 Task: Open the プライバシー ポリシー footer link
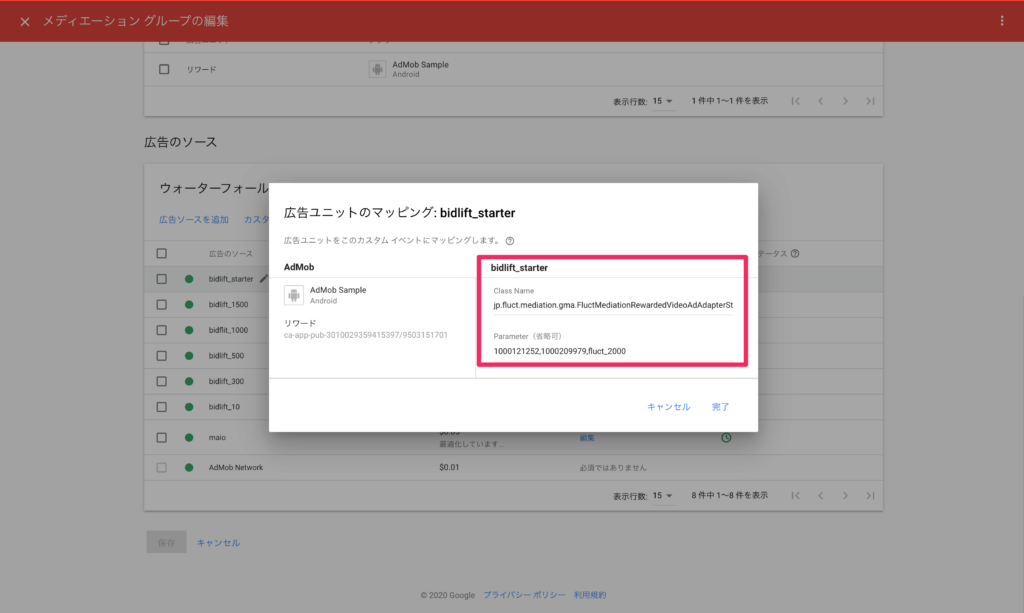coord(524,595)
